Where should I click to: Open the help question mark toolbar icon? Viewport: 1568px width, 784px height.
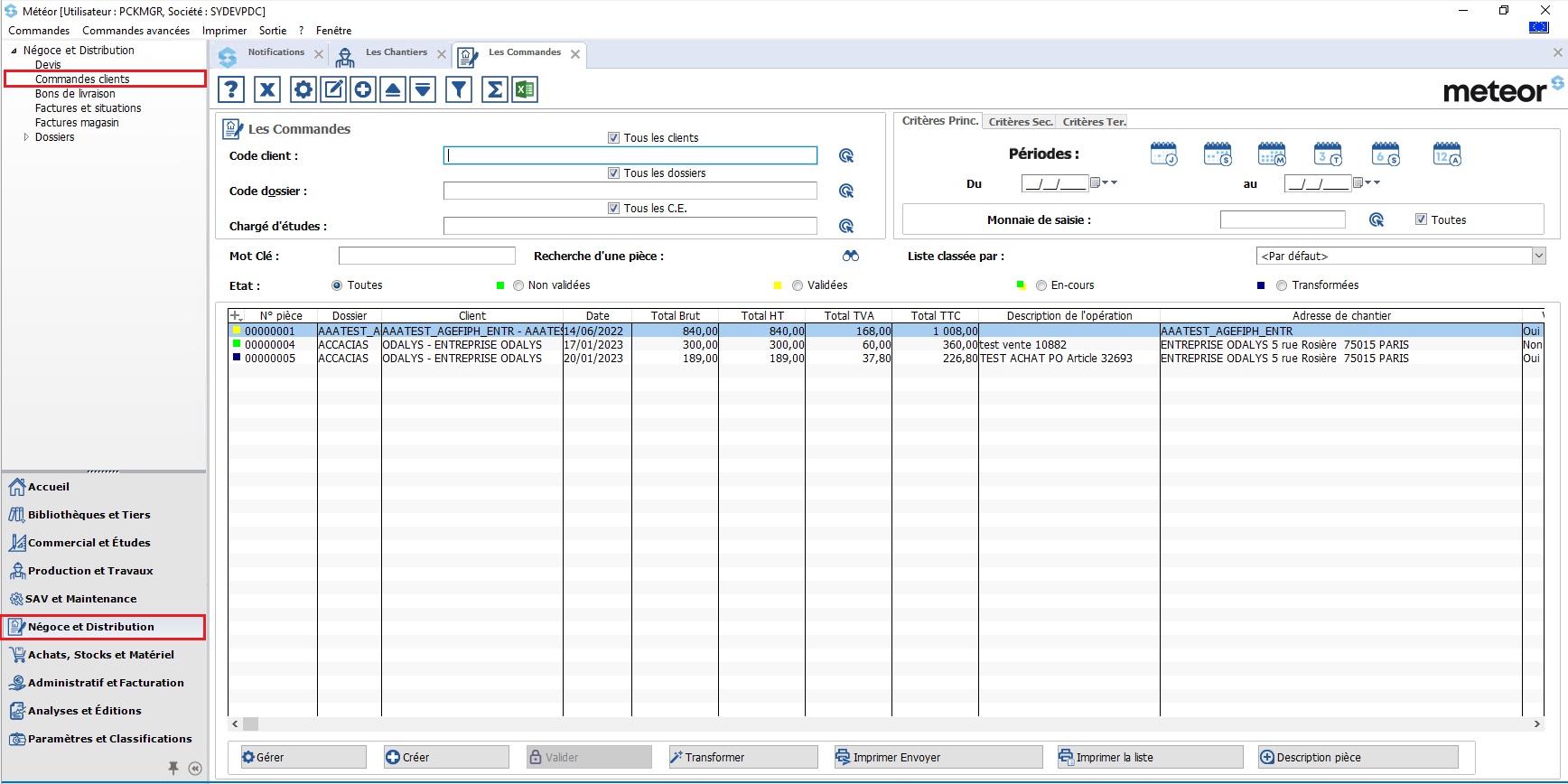coord(231,89)
